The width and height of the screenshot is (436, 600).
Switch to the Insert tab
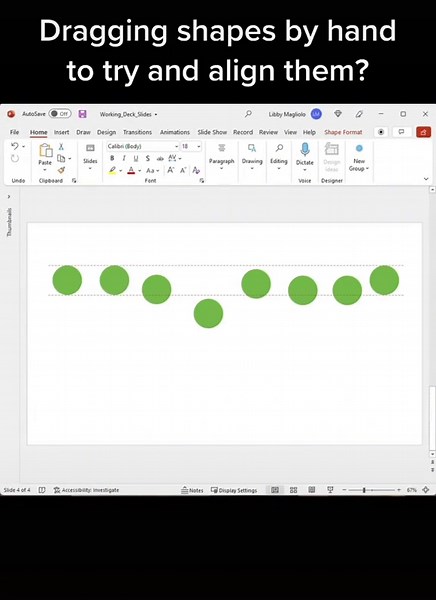coord(61,132)
